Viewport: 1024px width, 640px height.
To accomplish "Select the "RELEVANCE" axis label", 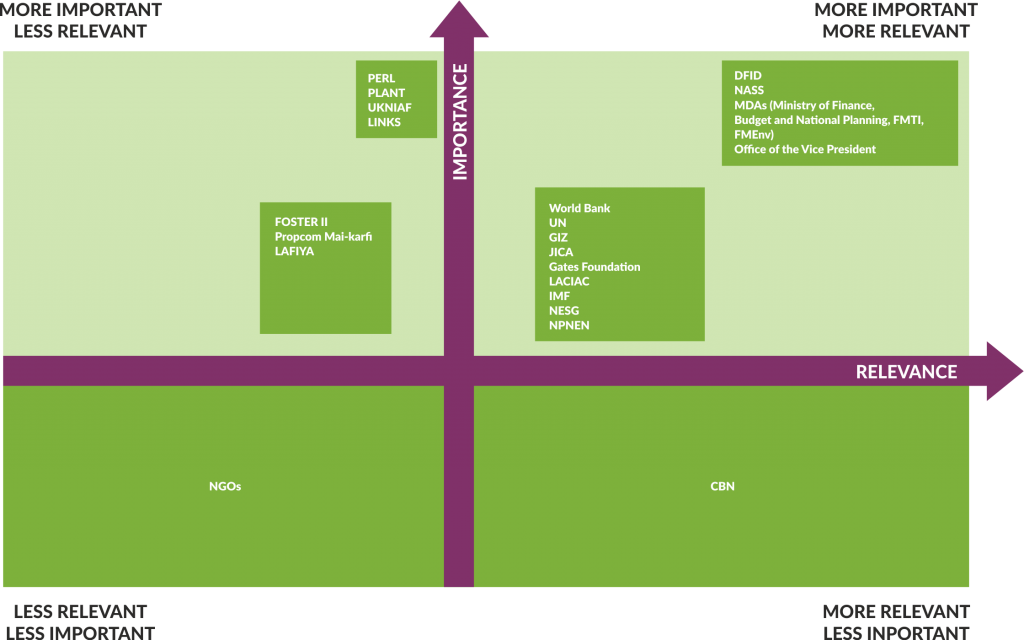I will pos(906,372).
